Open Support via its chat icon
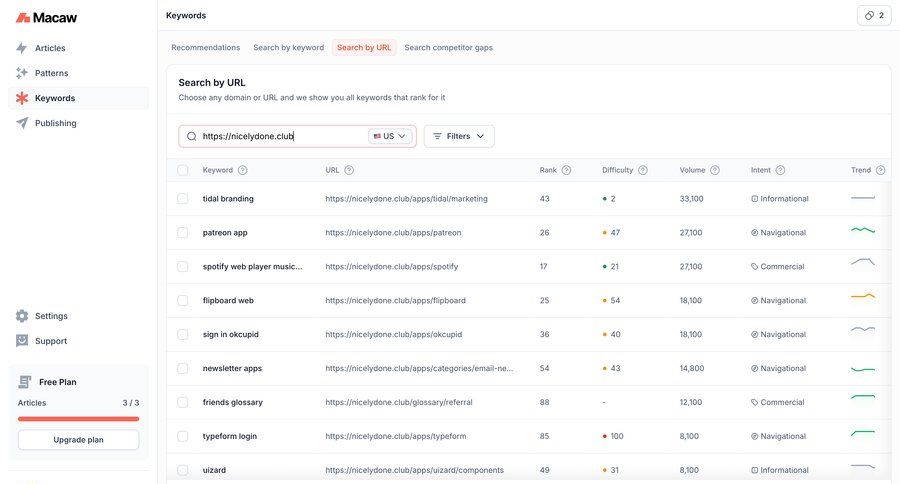 pos(22,340)
